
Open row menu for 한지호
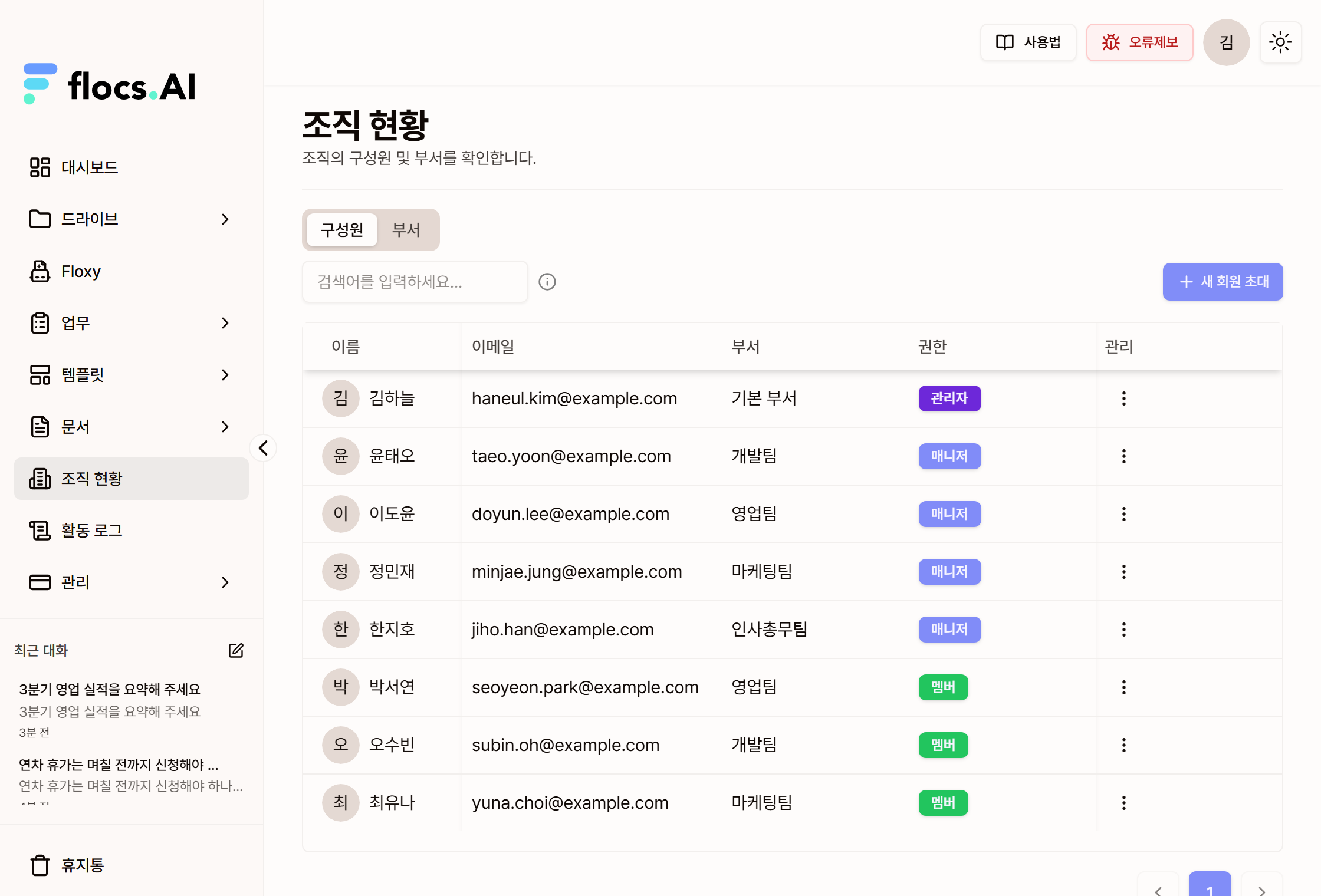coord(1124,630)
